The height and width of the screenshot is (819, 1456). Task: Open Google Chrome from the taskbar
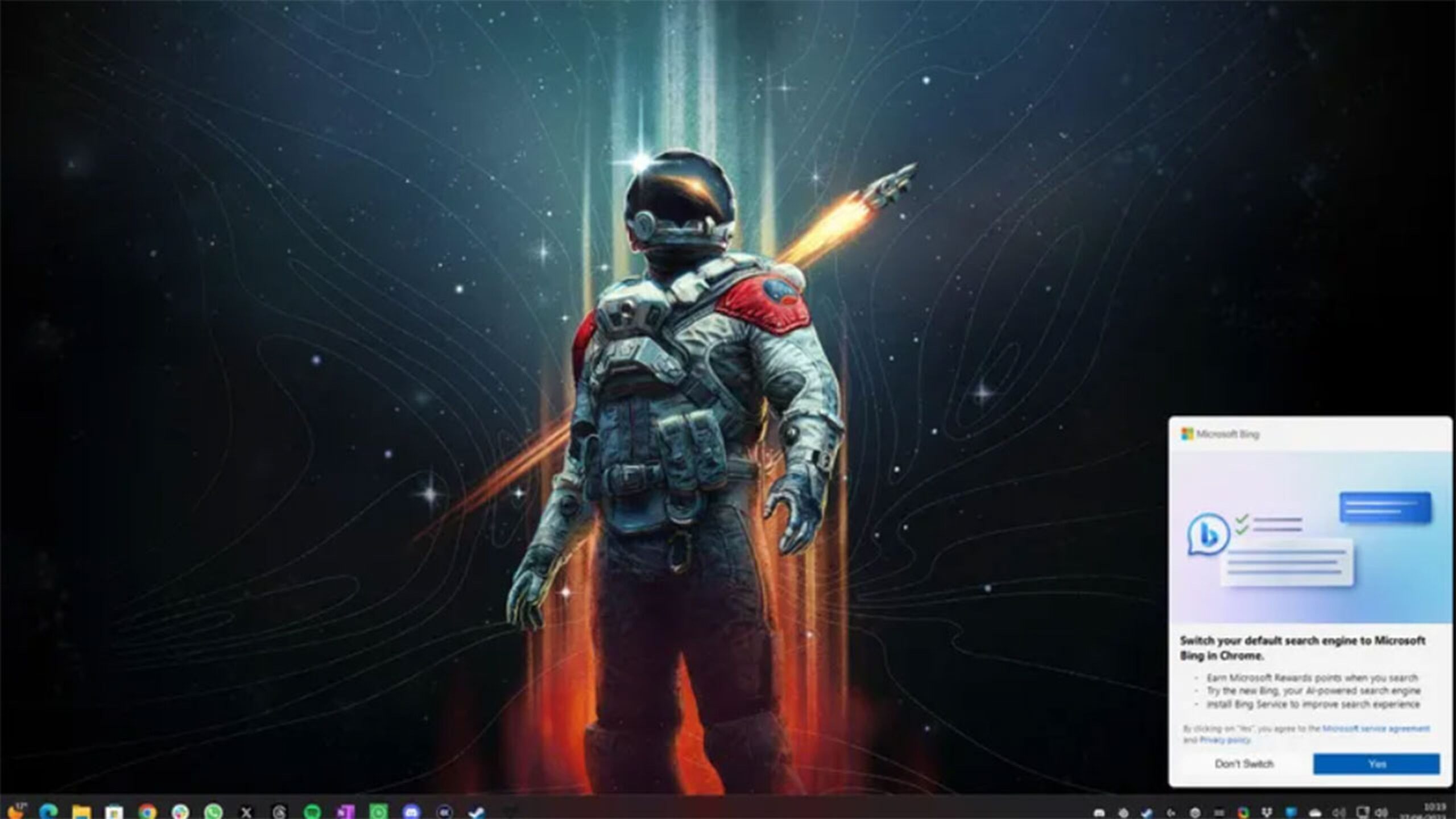point(147,812)
